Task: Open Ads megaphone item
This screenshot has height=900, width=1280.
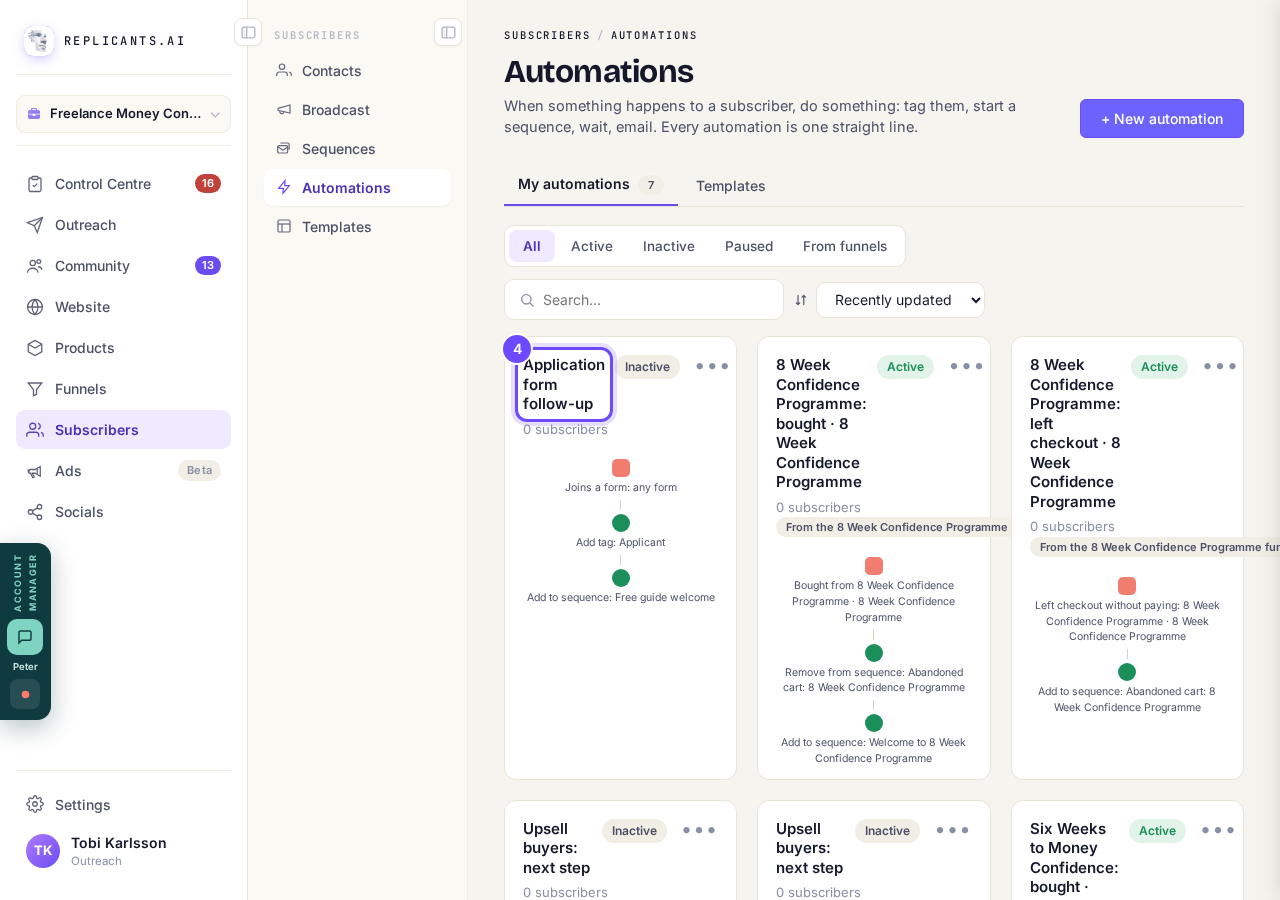Action: pyautogui.click(x=123, y=471)
